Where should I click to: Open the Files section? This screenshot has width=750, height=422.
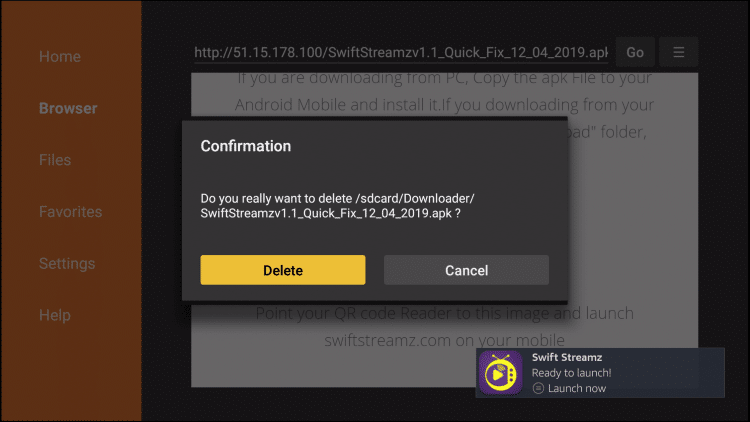click(x=55, y=160)
